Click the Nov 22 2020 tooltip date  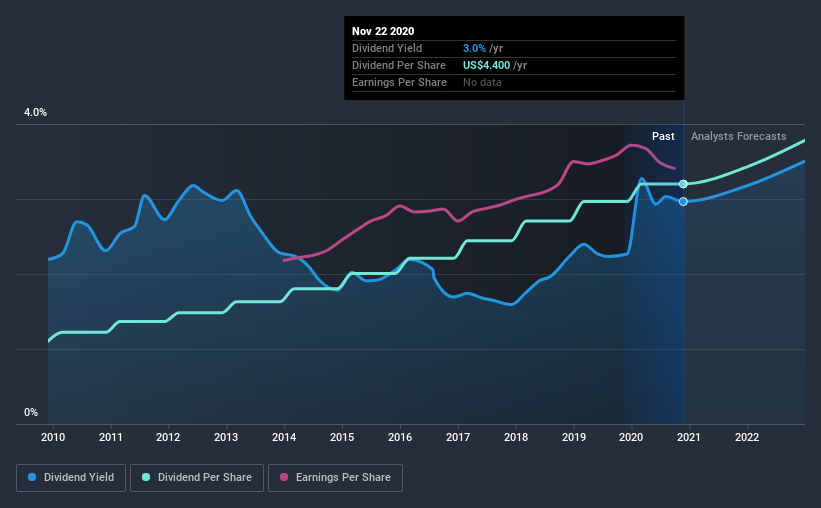pyautogui.click(x=383, y=31)
